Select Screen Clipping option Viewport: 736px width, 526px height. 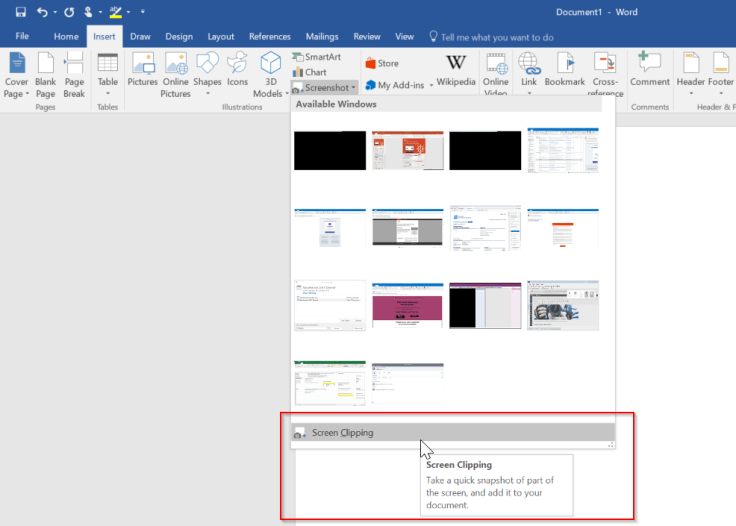[x=342, y=433]
